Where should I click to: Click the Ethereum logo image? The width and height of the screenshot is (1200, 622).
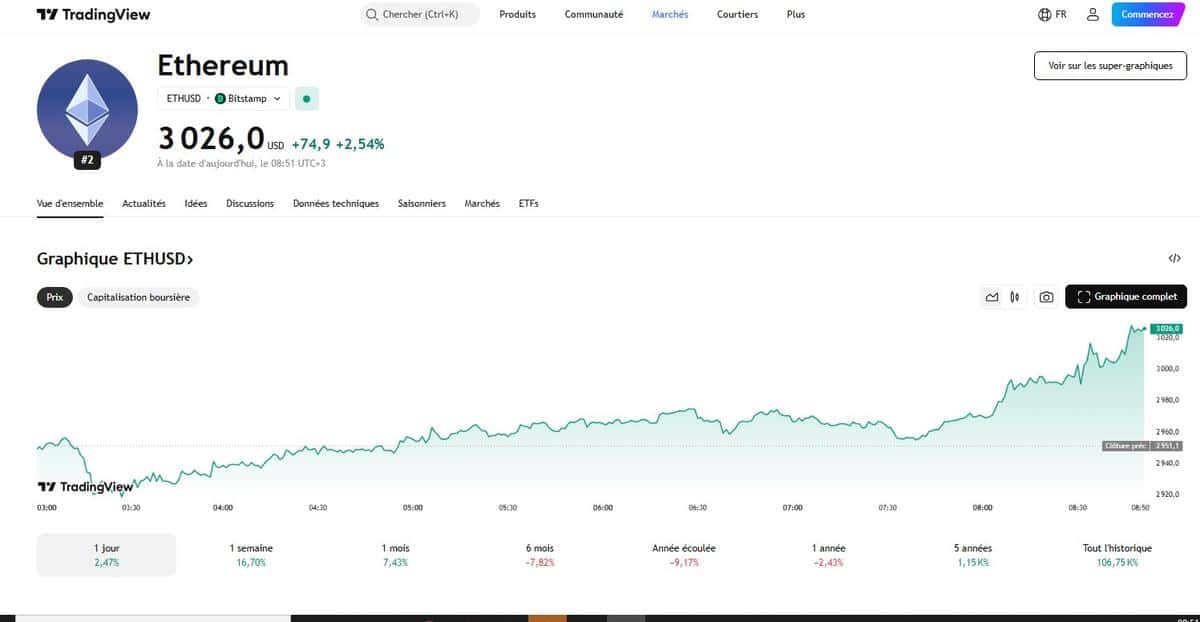87,109
